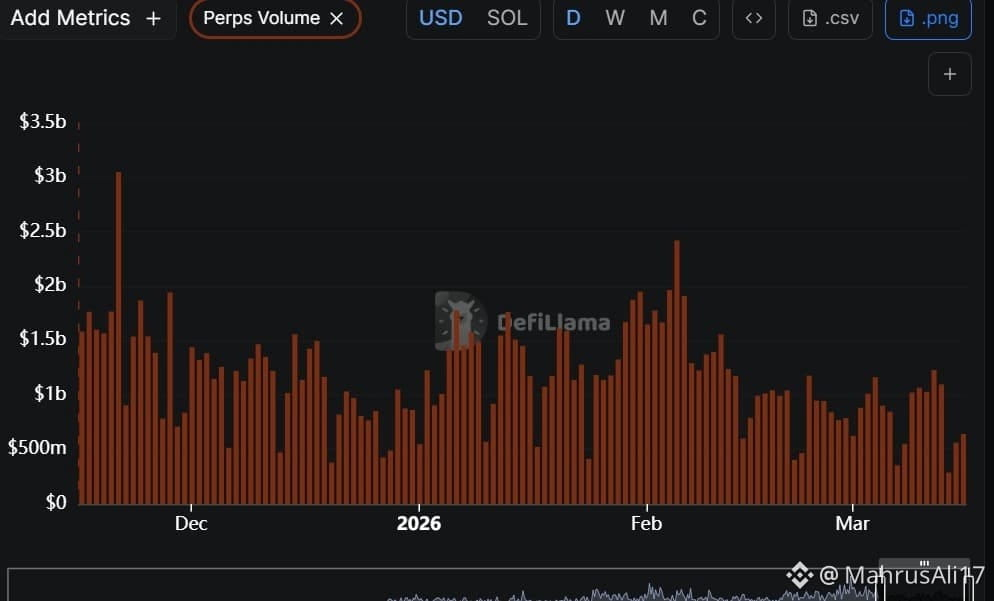
Task: Enable cumulative view with the C option
Action: tap(698, 17)
